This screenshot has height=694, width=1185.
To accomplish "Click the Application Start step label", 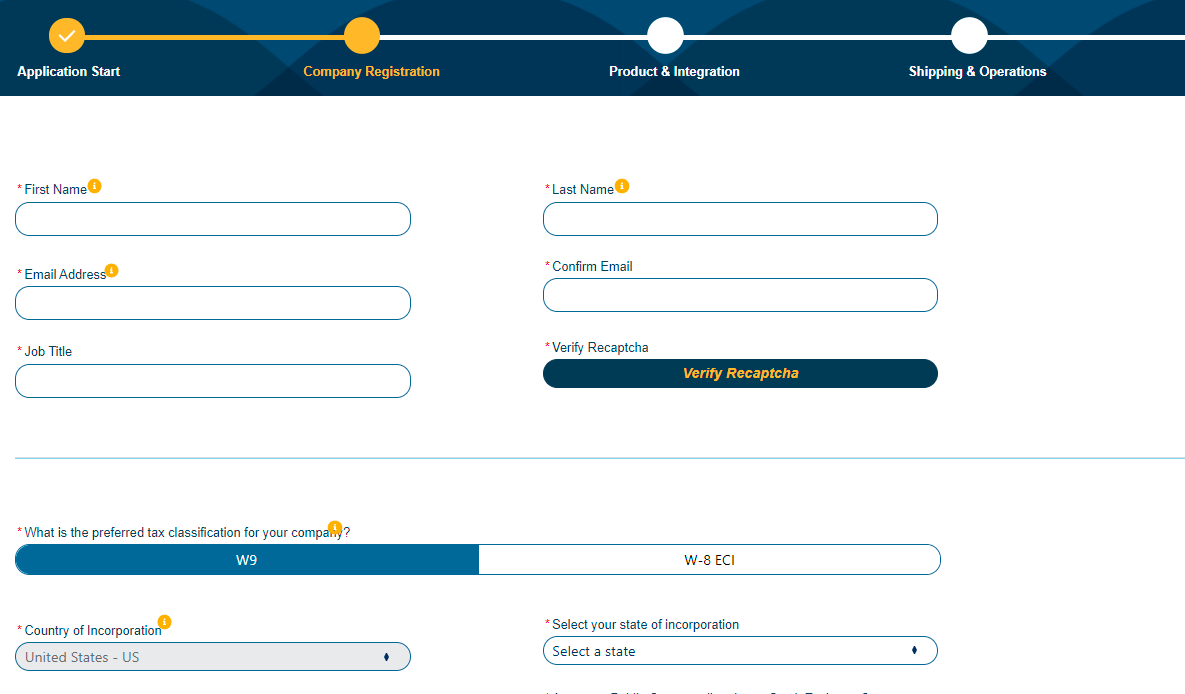I will 69,72.
